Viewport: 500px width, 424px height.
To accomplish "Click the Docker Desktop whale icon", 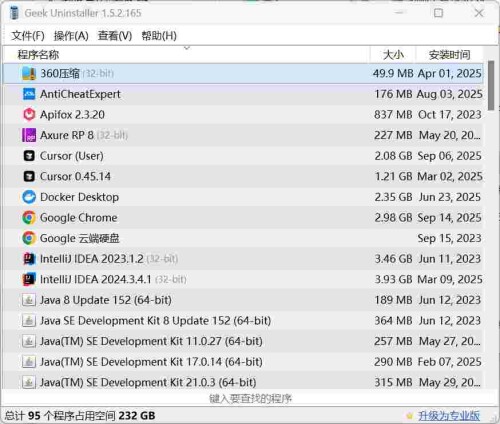I will (x=29, y=197).
